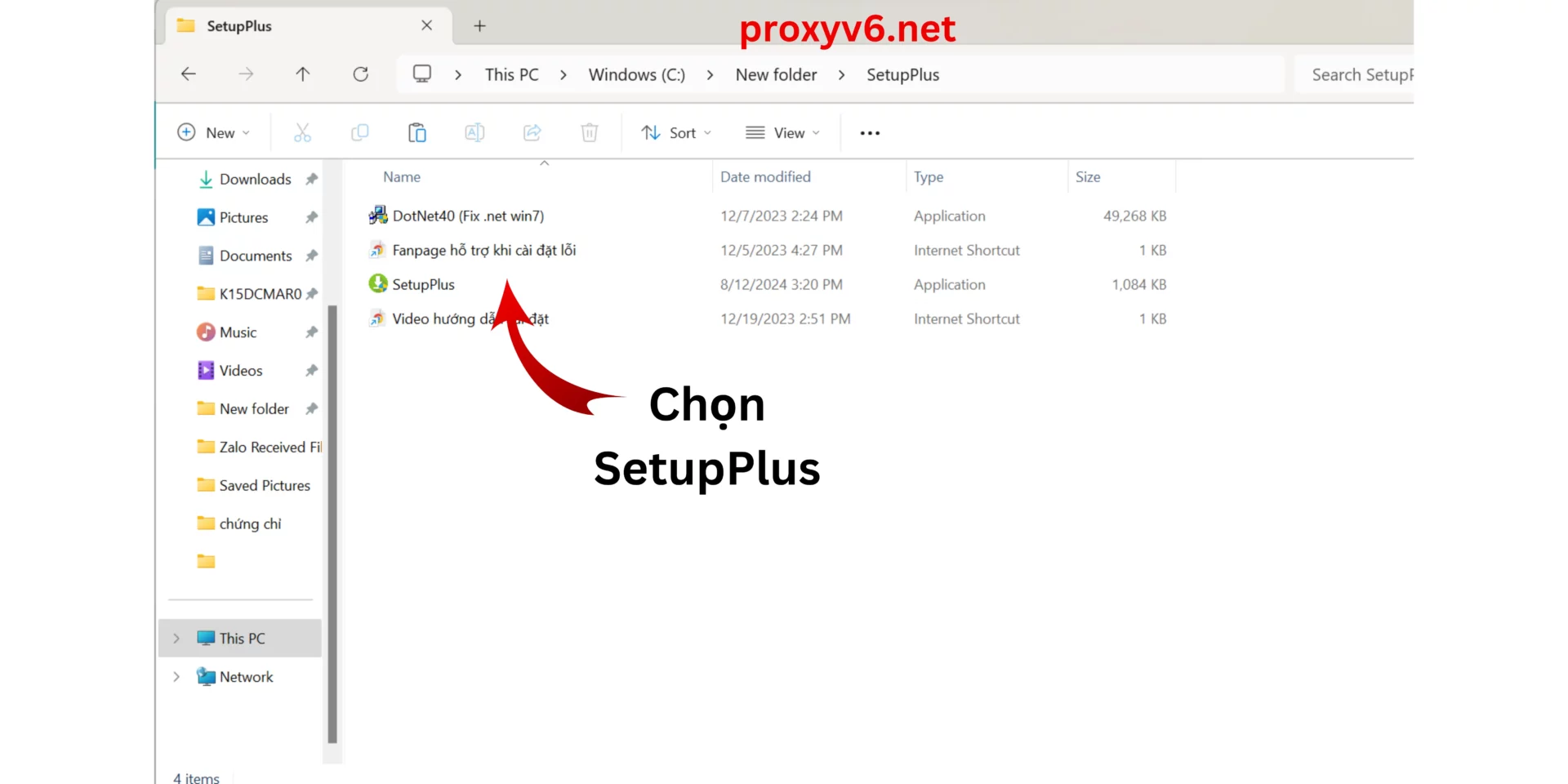Open Pictures in the sidebar

pos(243,217)
